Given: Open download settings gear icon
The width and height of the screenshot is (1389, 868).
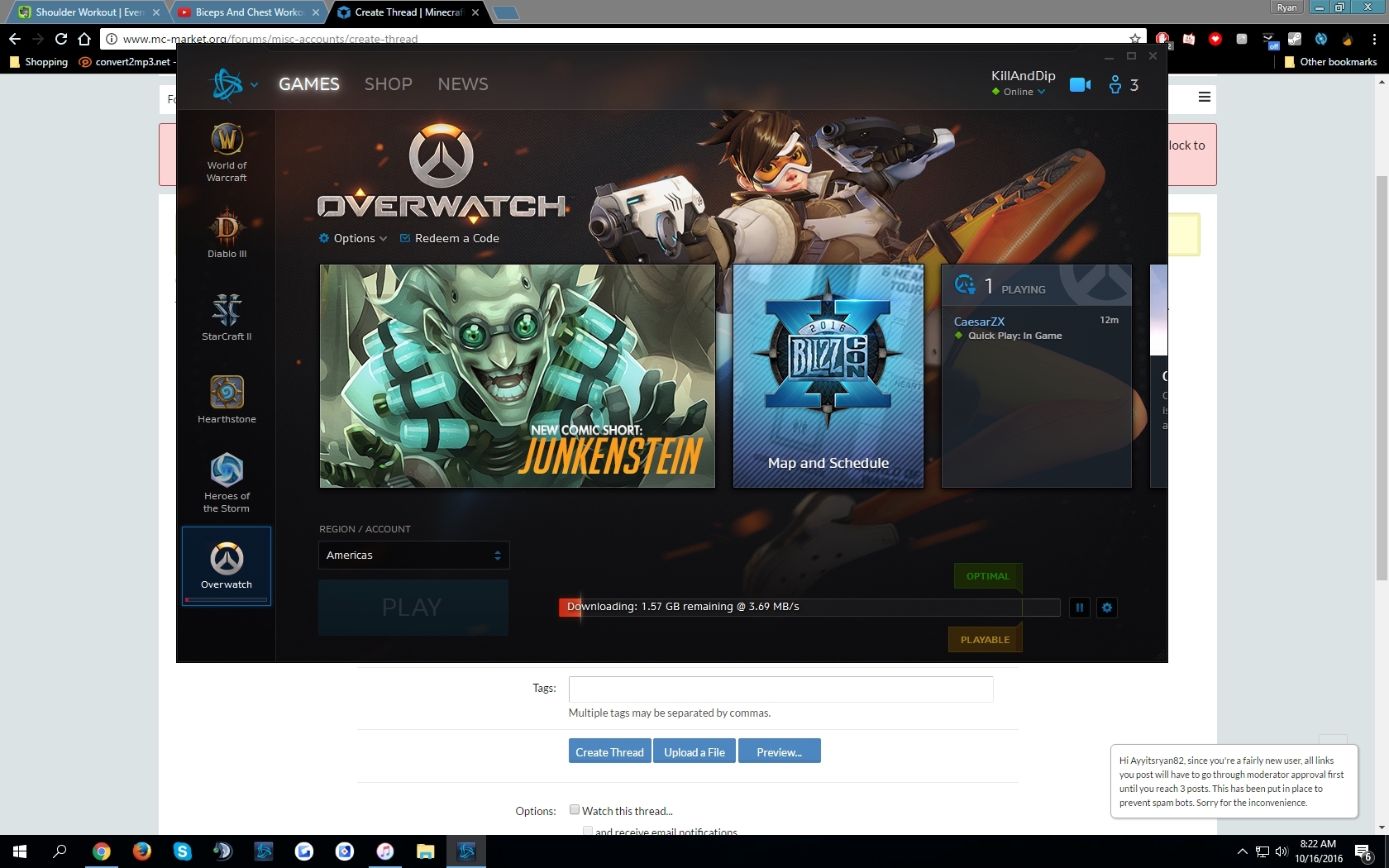Looking at the screenshot, I should tap(1107, 608).
